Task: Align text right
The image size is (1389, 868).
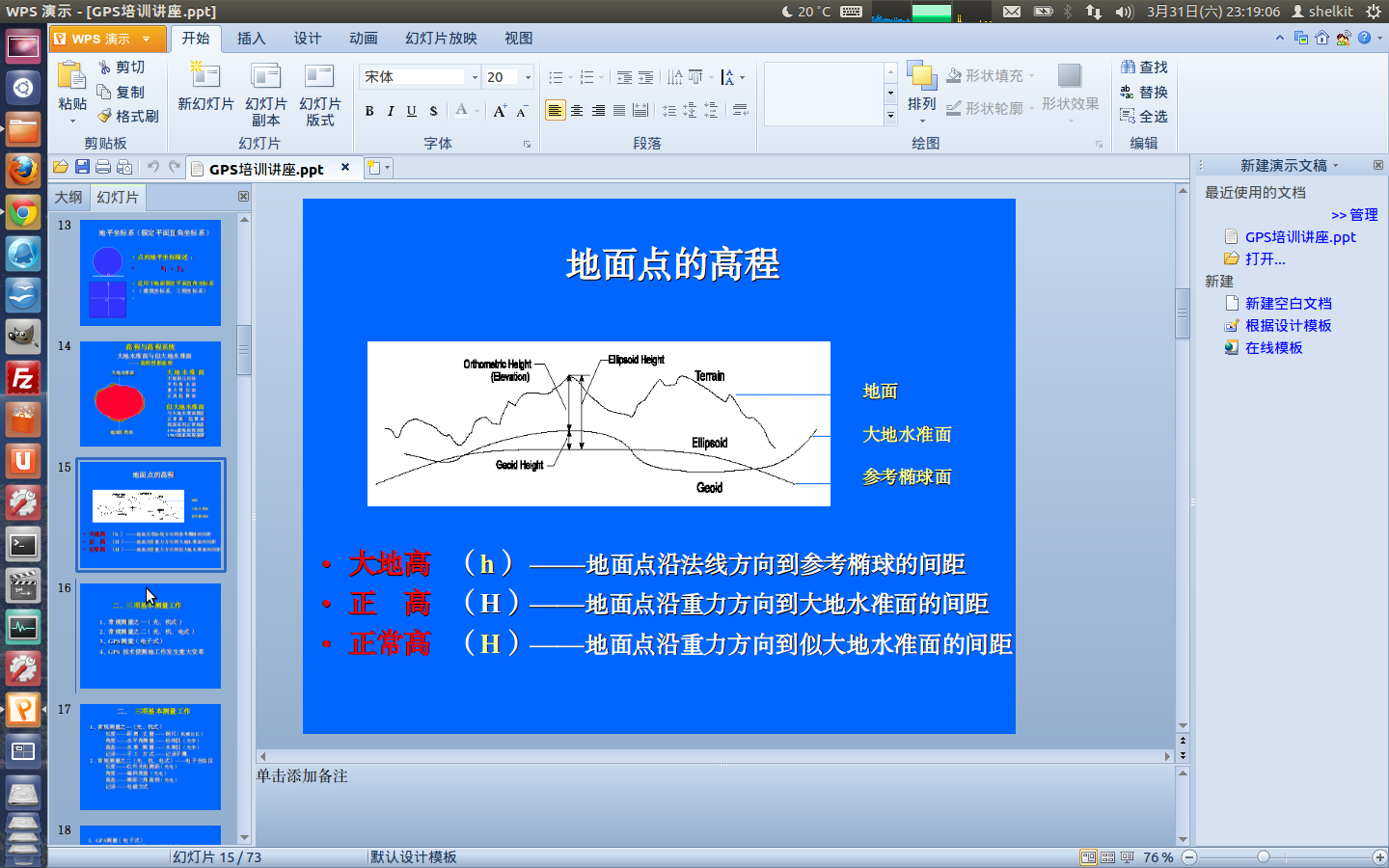Action: pyautogui.click(x=598, y=111)
